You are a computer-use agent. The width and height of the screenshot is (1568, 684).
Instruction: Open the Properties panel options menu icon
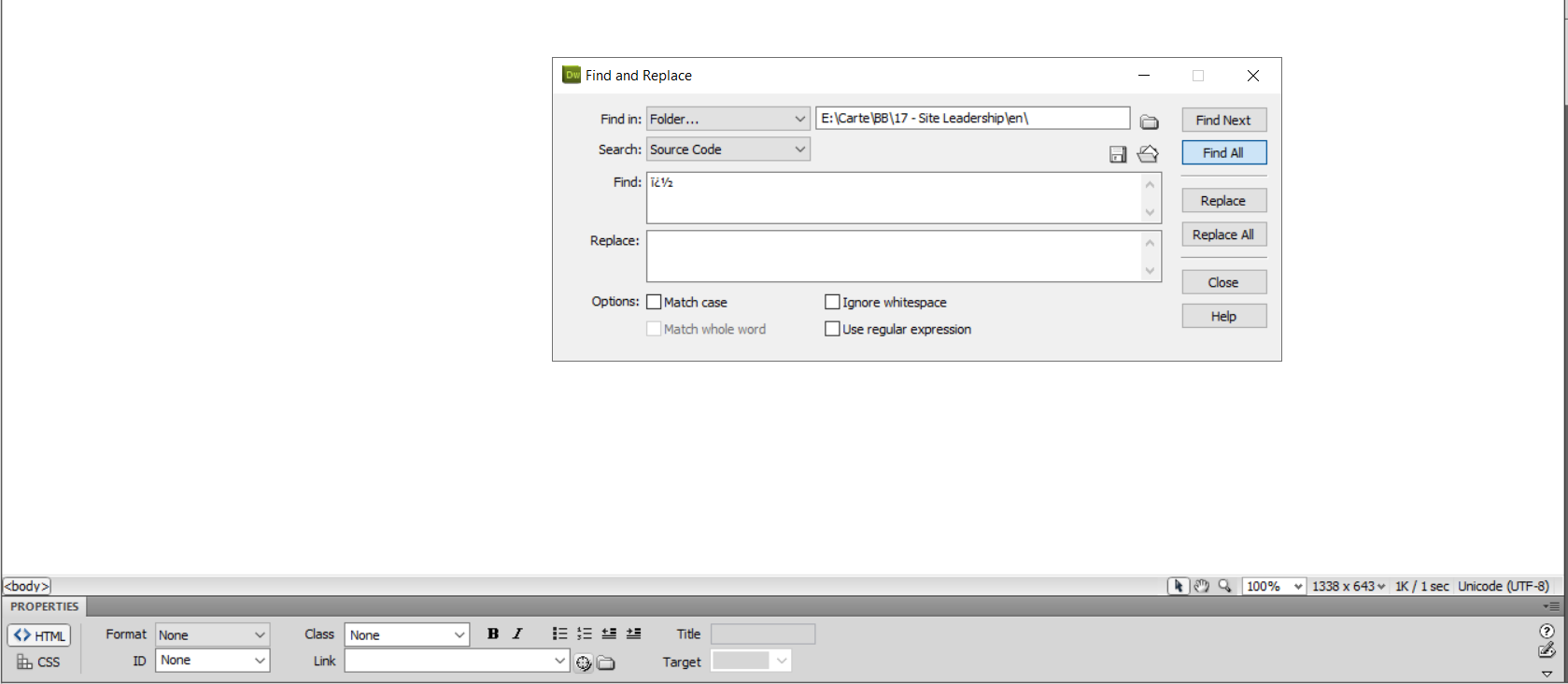click(x=1551, y=606)
